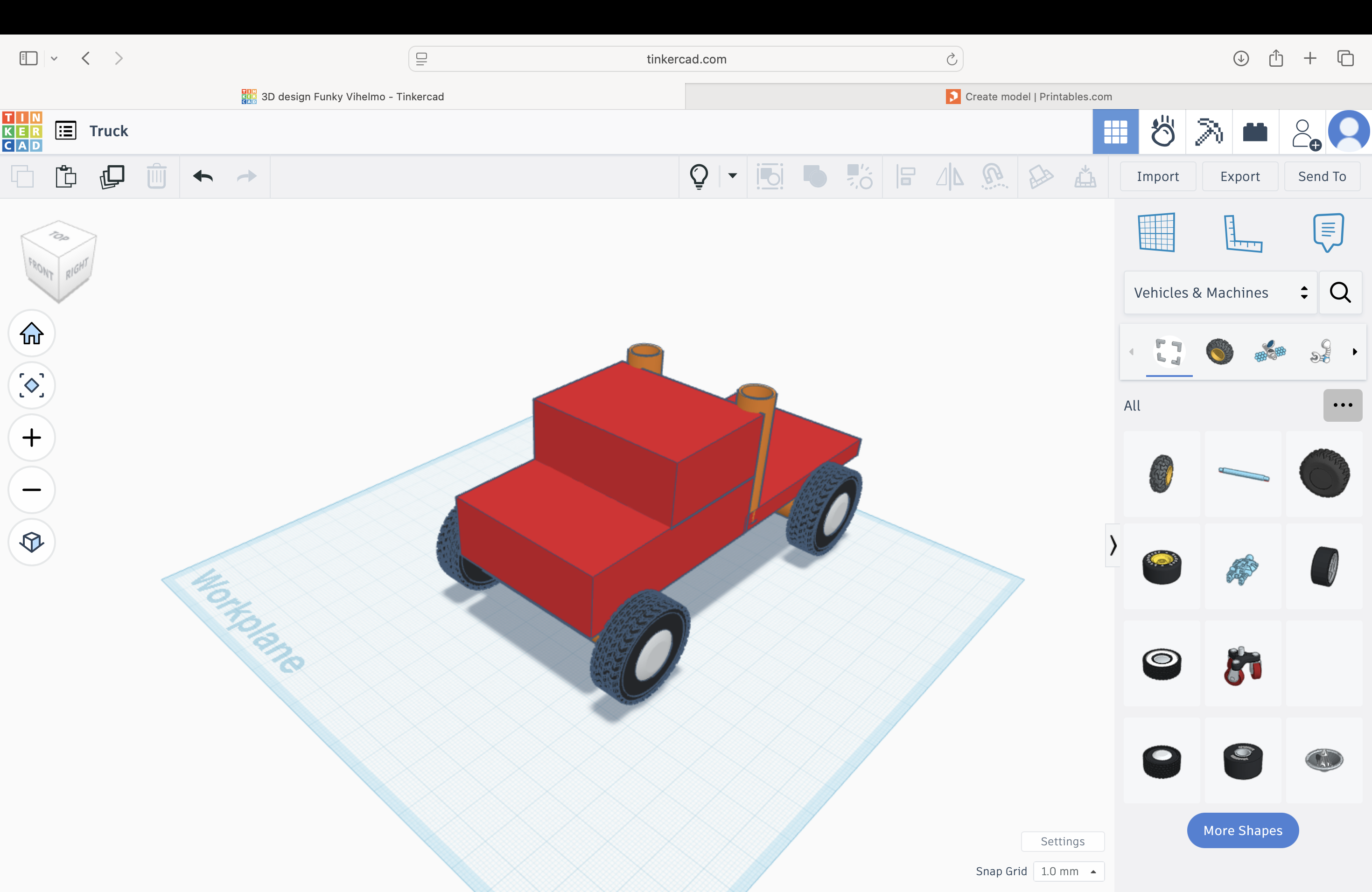The width and height of the screenshot is (1372, 892).
Task: Click the More Shapes button
Action: [1243, 830]
